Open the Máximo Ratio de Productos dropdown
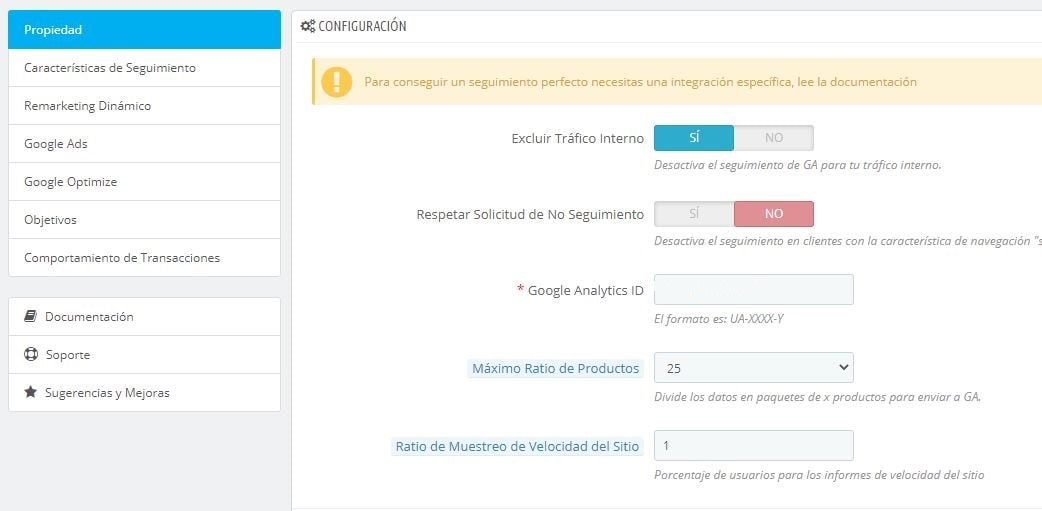The height and width of the screenshot is (511, 1042). coord(753,368)
